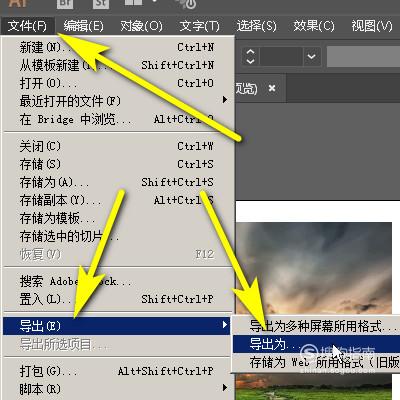
Task: Open the 视图(V) menu
Action: [x=372, y=26]
